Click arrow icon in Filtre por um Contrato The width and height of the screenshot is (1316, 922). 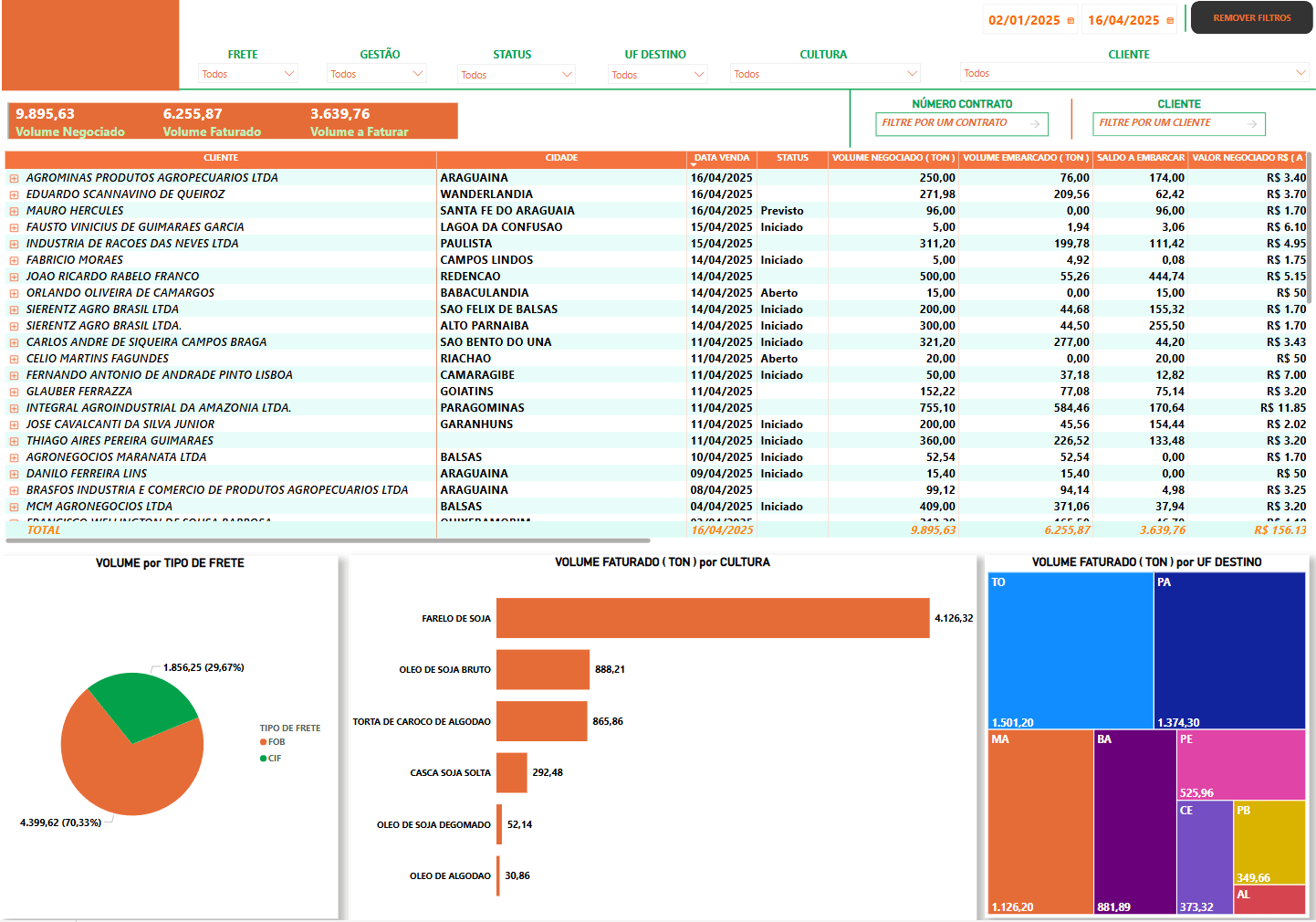[x=1035, y=124]
